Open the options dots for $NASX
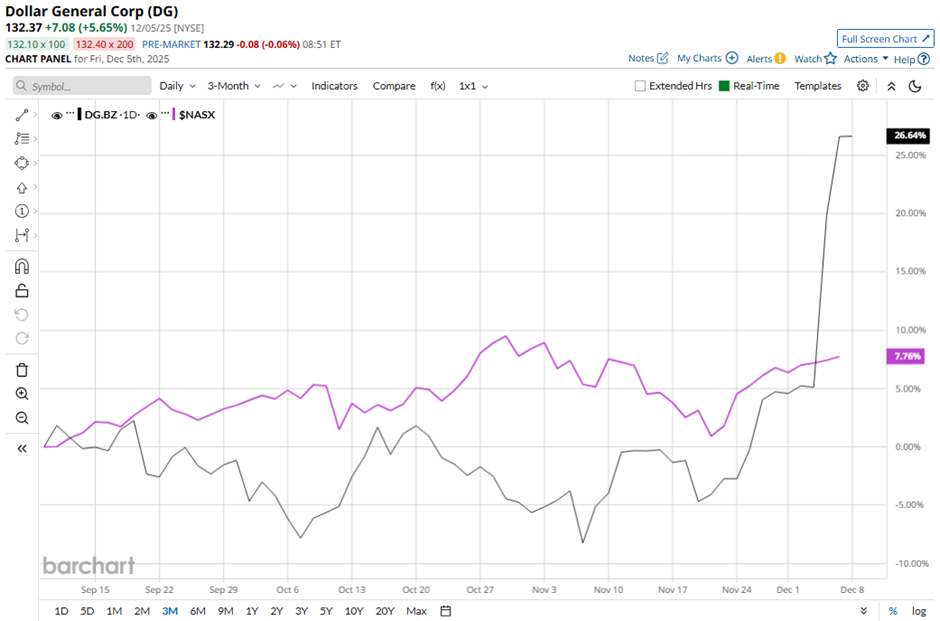The image size is (940, 621). point(165,113)
